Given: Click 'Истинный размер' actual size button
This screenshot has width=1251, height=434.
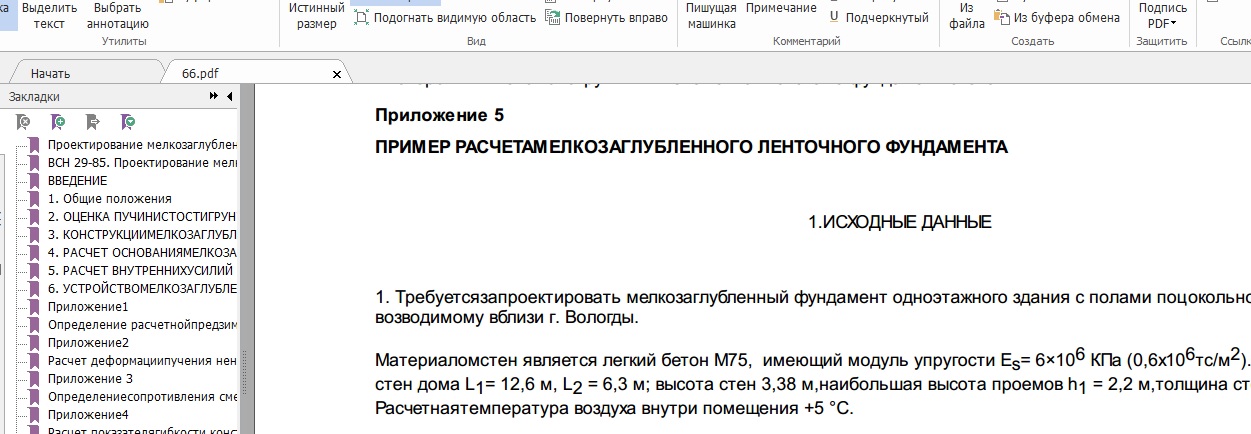Looking at the screenshot, I should 317,15.
